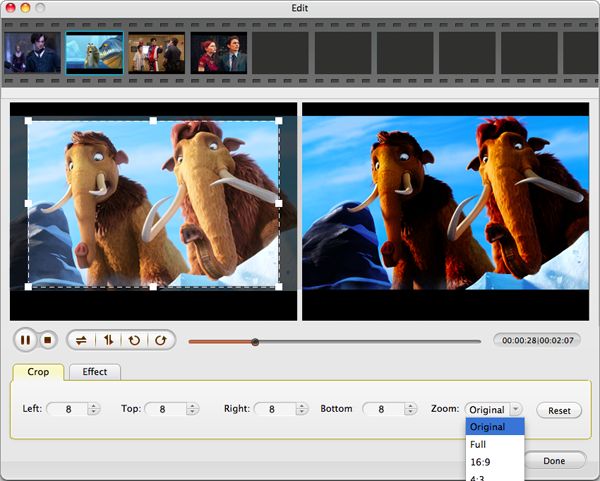The height and width of the screenshot is (481, 600).
Task: Flip video horizontally icon
Action: click(81, 340)
